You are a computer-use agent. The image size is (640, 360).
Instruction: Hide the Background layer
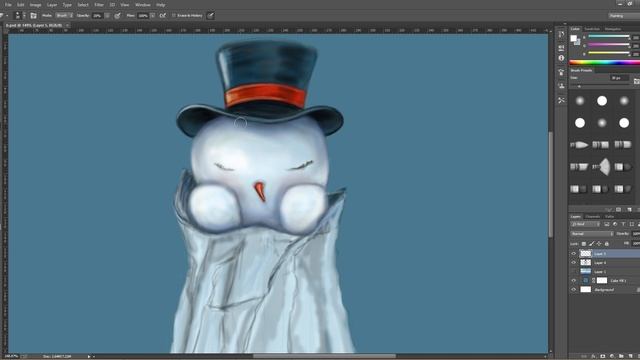(573, 290)
